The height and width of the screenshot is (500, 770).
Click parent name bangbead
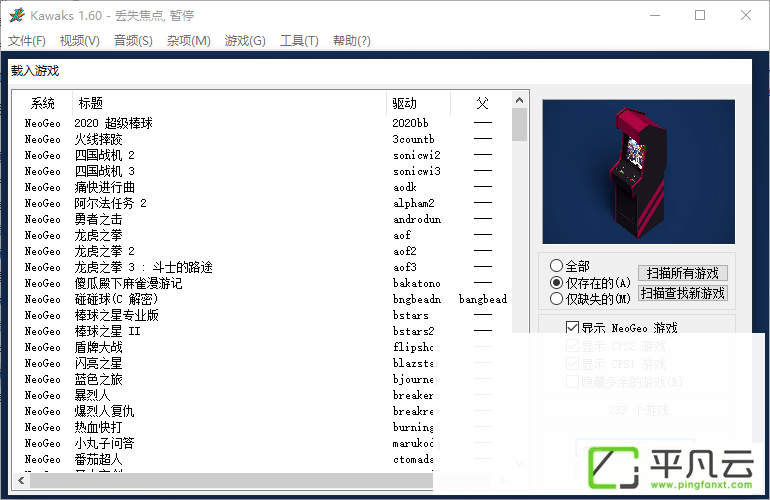(483, 299)
